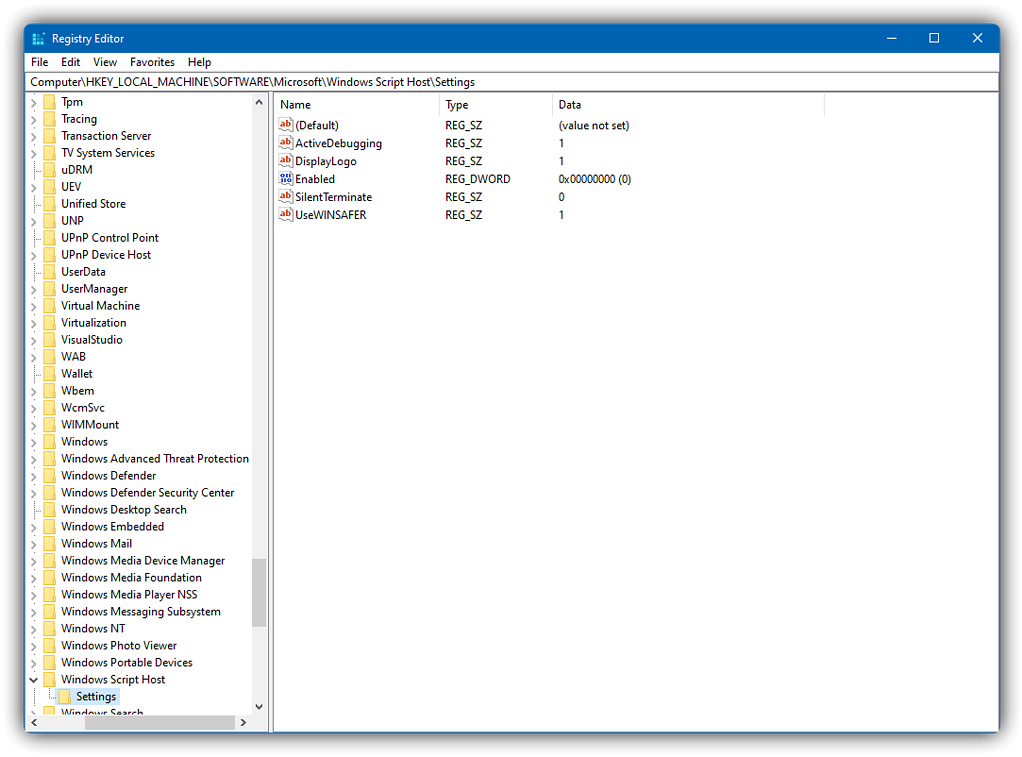Click the tree pane vertical scrollbar thumb

click(259, 592)
